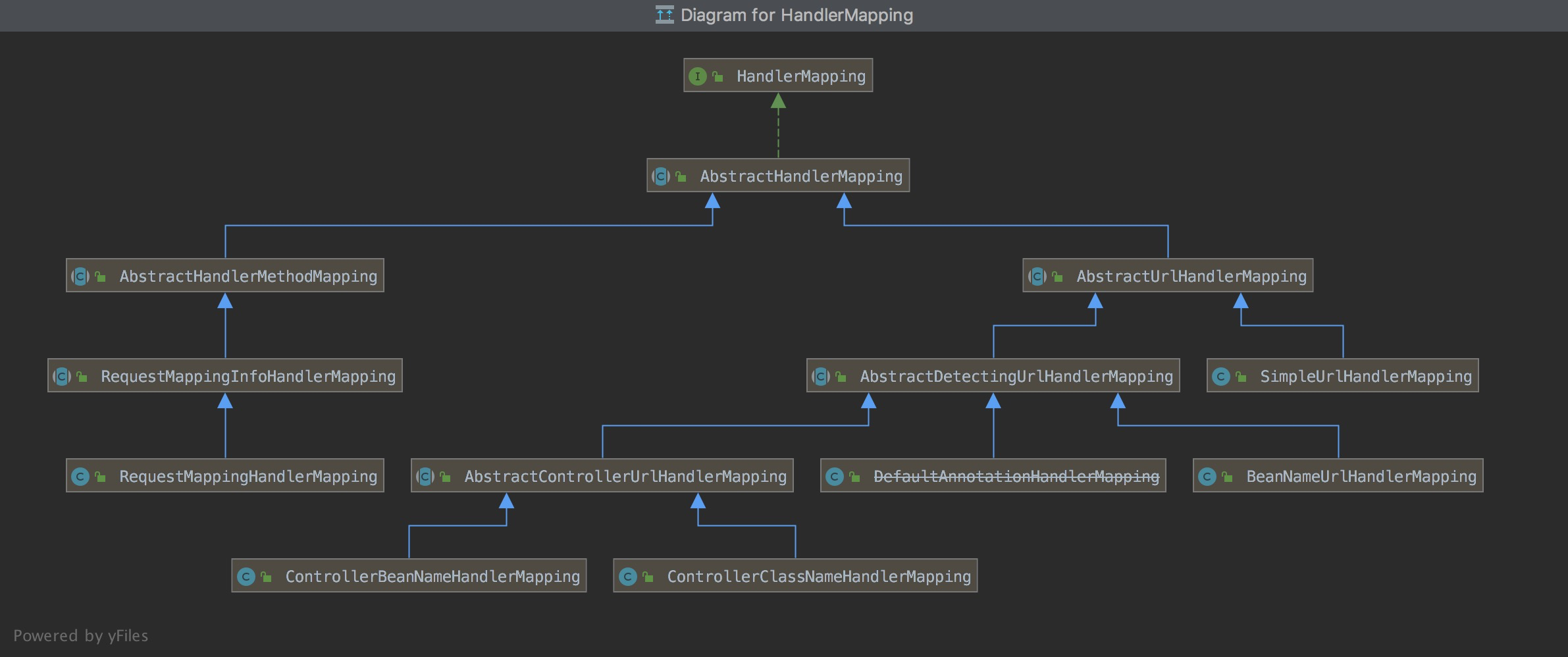
Task: Click the public lock icon on AbstractHandlerMethodMapping
Action: pyautogui.click(x=101, y=276)
